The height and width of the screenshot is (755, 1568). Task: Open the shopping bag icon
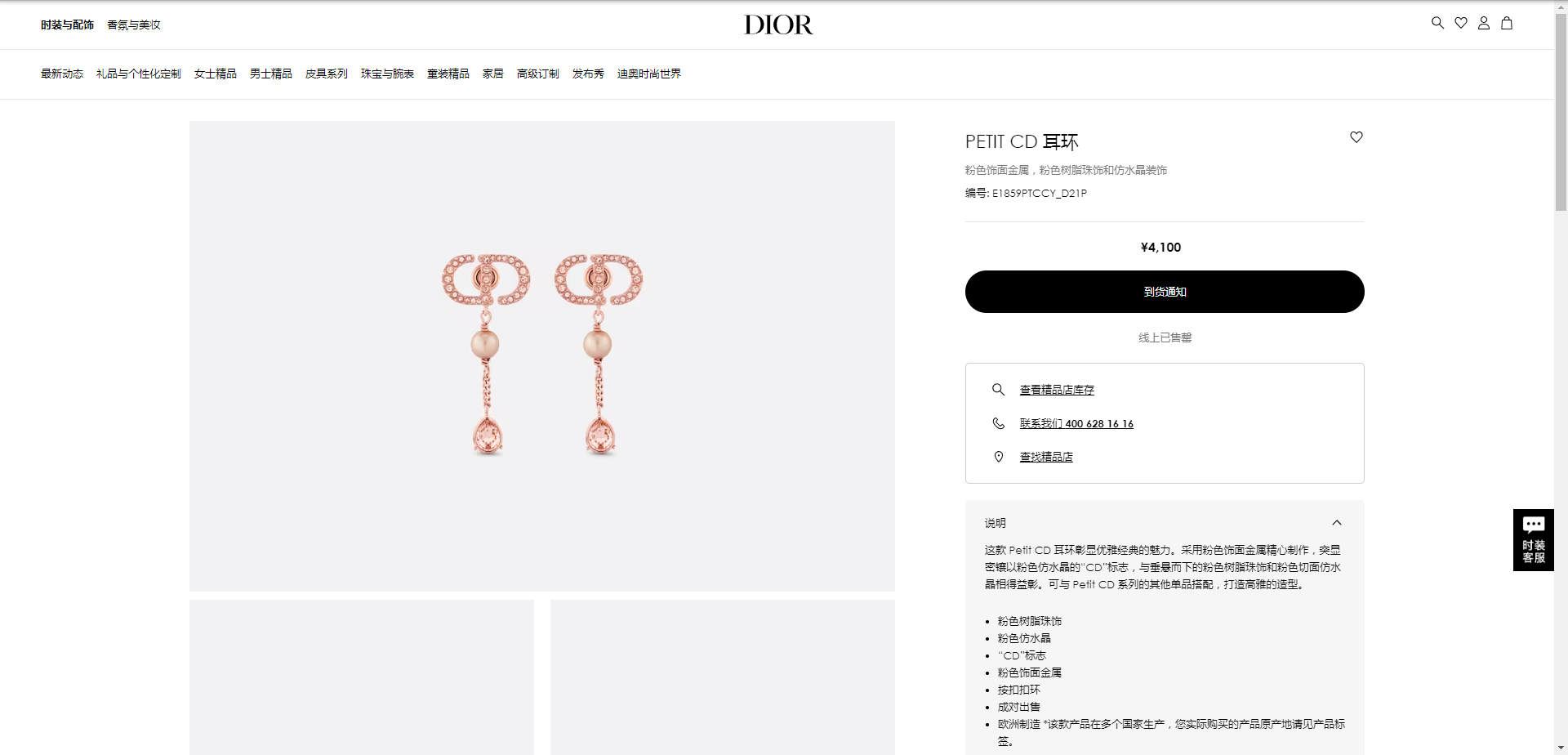click(1507, 23)
